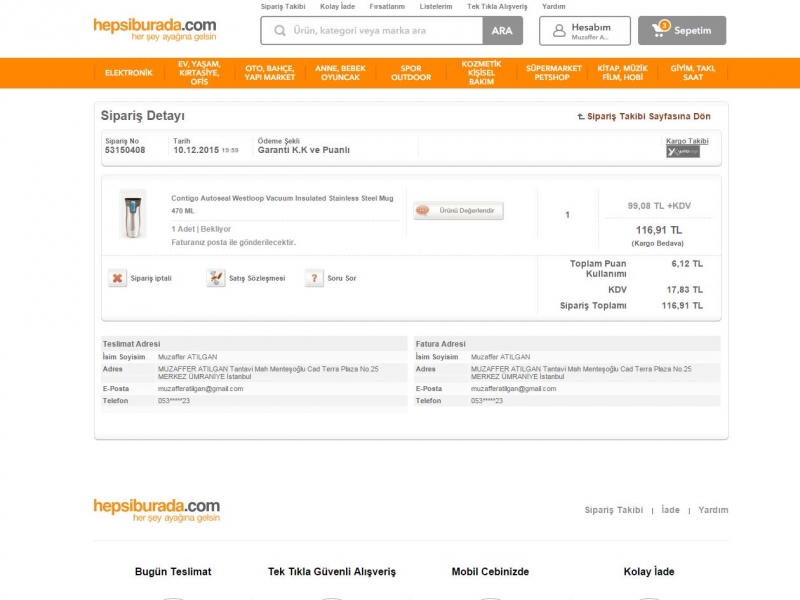Open Yardım in the top menu
The image size is (800, 600).
(554, 7)
